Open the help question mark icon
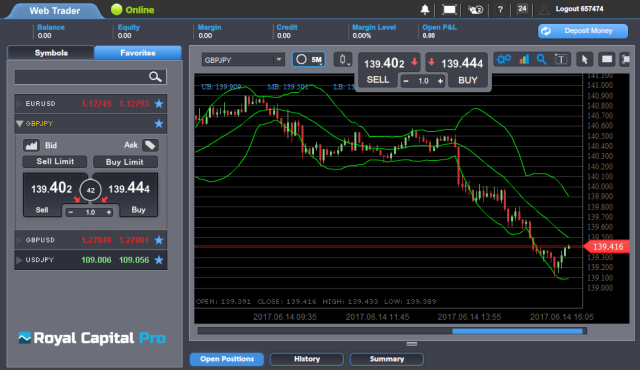The image size is (640, 370). coord(500,9)
